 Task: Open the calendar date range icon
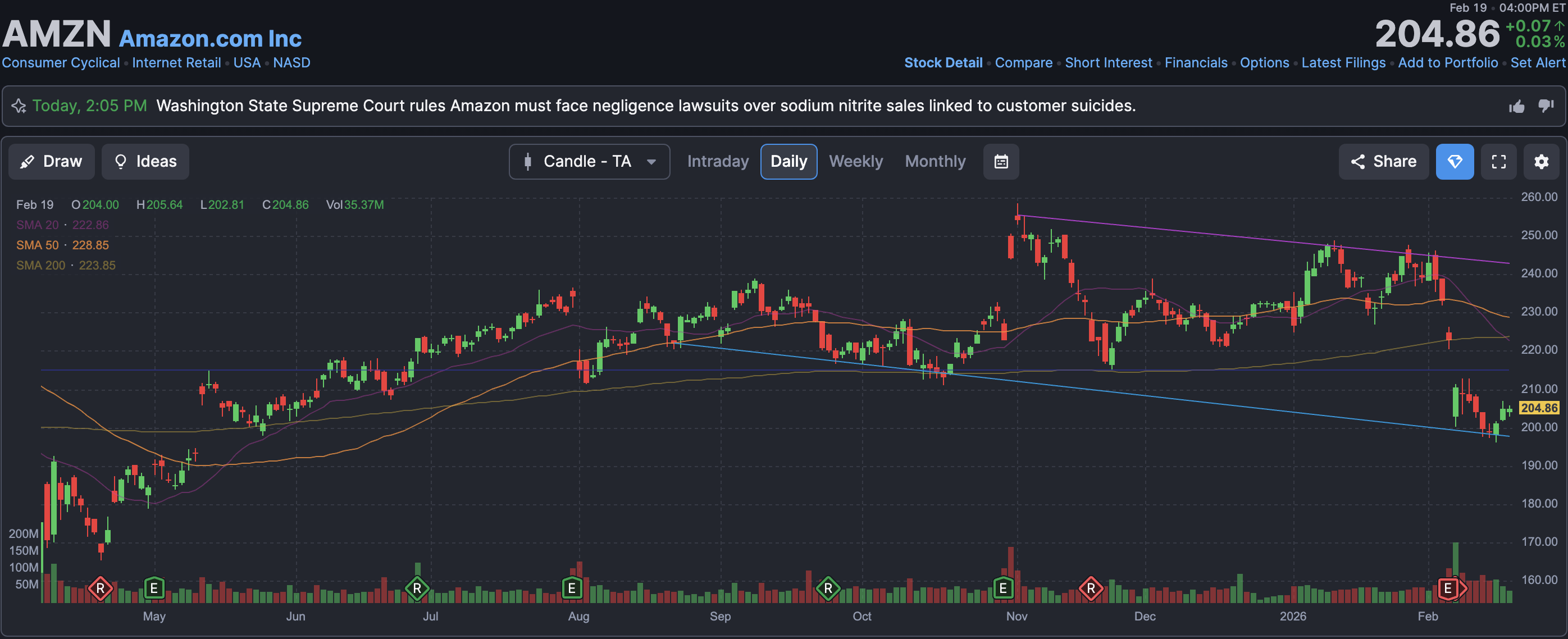[1001, 161]
